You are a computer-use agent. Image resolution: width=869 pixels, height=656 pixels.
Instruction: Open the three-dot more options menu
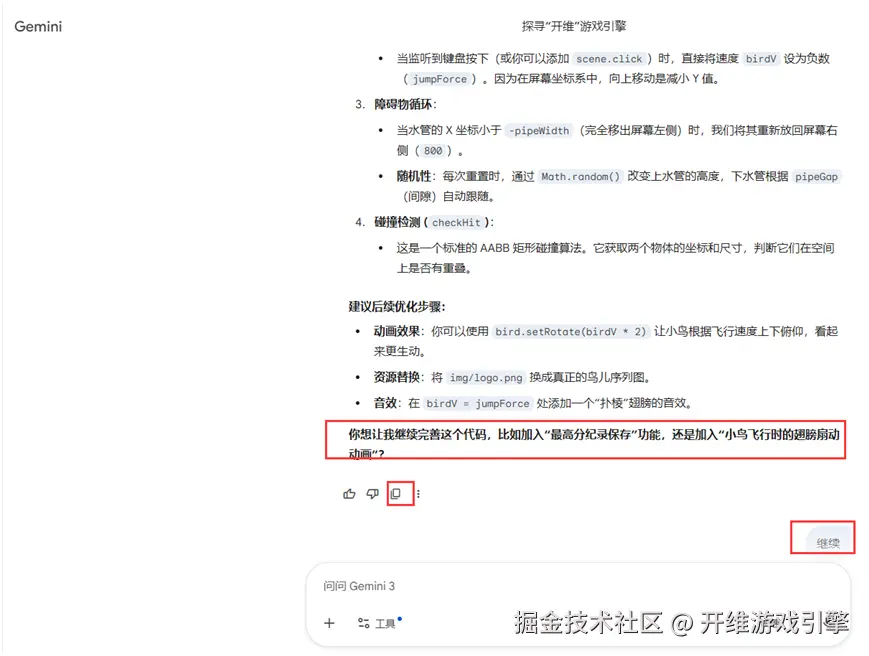419,493
